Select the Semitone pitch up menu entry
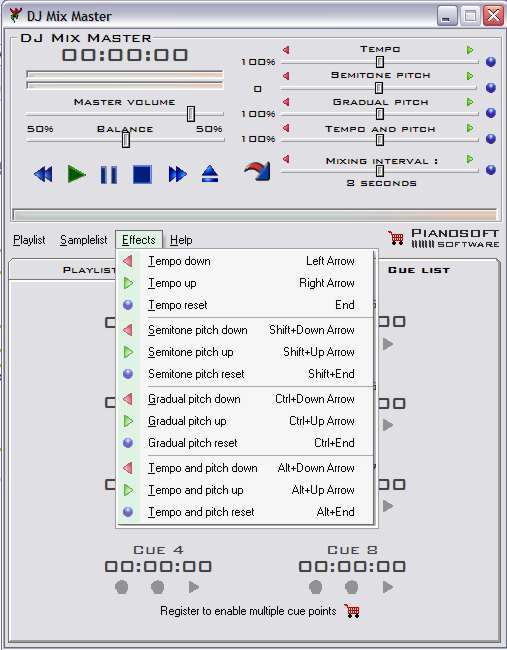 coord(247,352)
